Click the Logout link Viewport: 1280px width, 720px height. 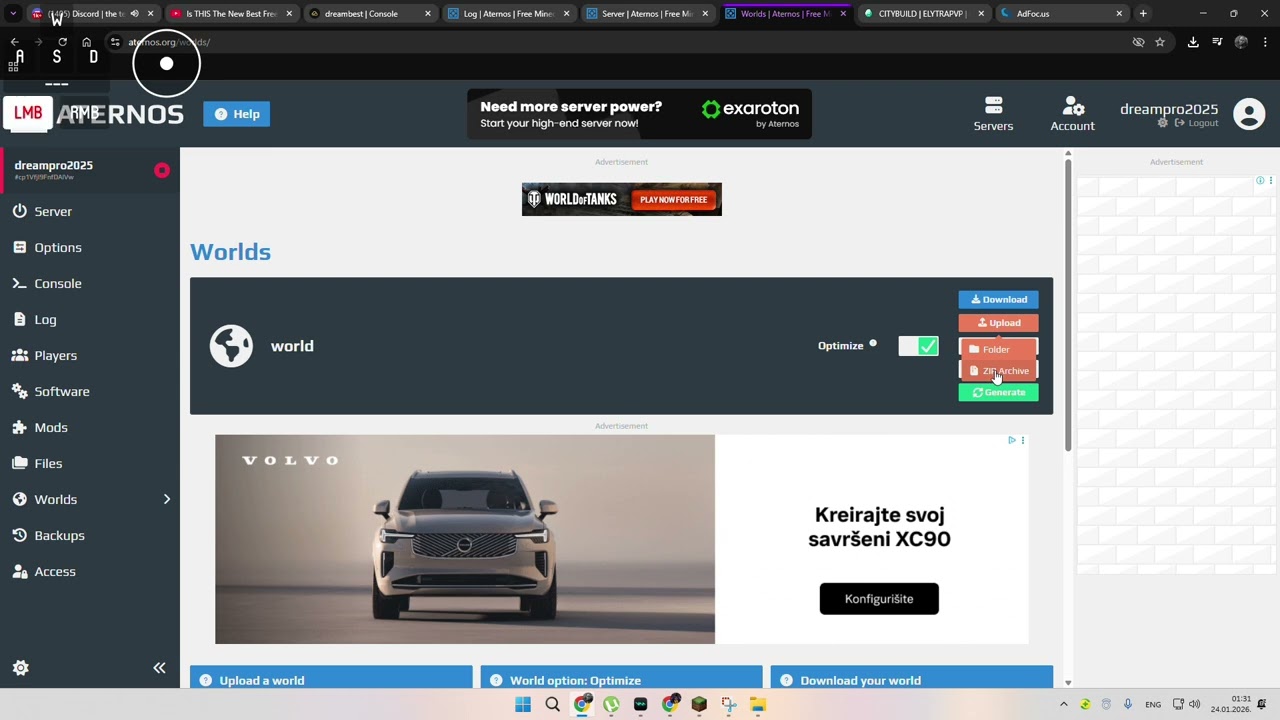1196,123
